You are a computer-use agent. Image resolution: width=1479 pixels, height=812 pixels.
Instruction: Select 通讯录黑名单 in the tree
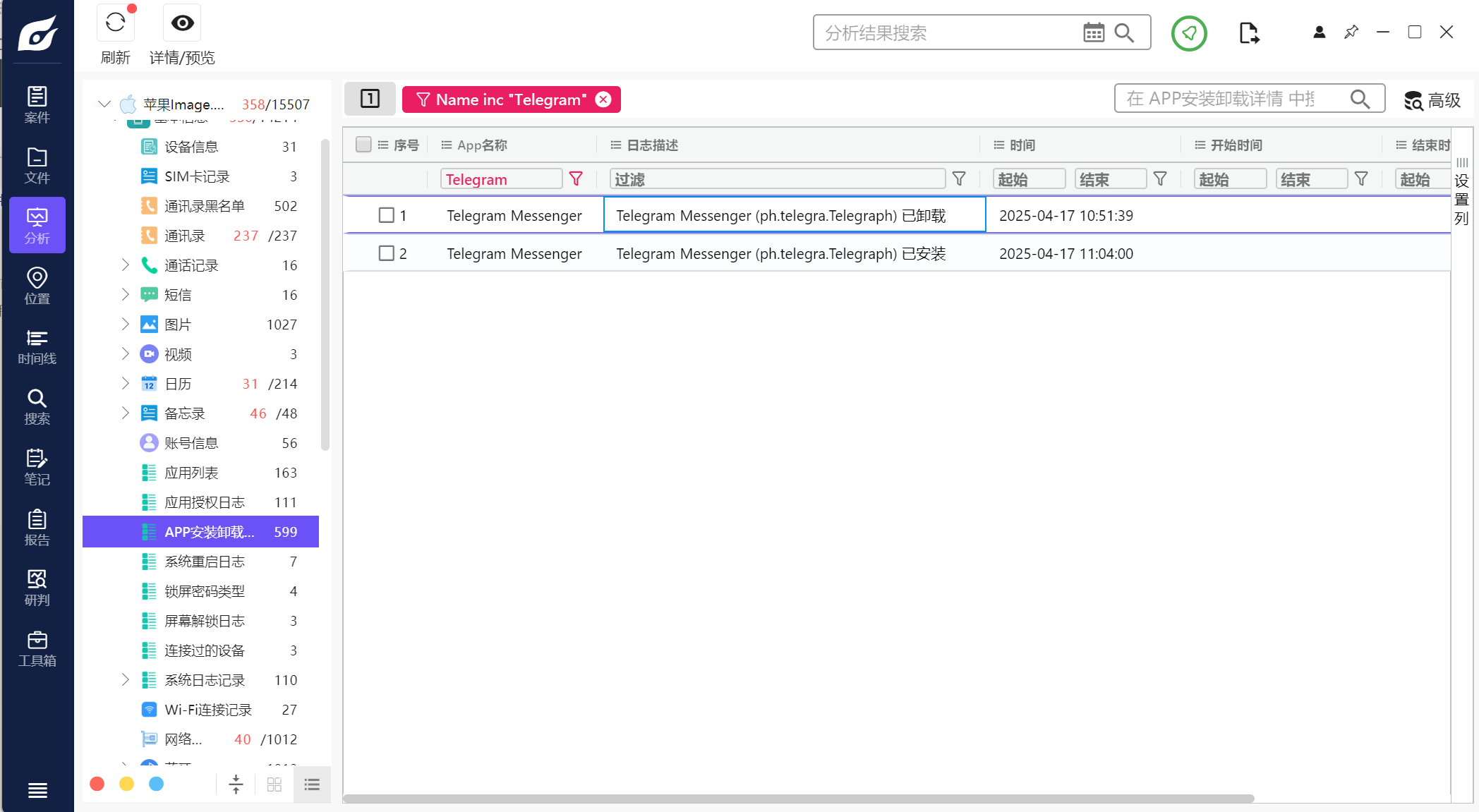pos(201,206)
